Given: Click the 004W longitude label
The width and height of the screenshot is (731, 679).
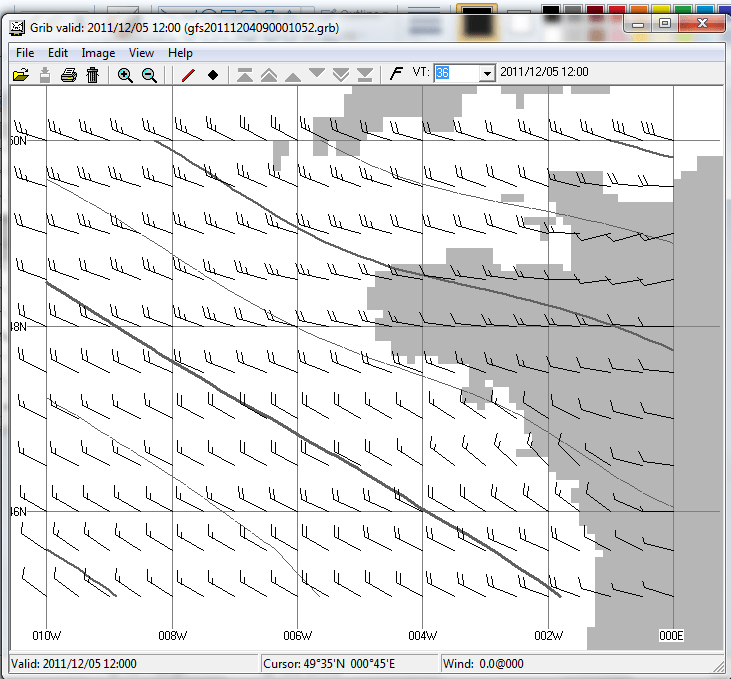Looking at the screenshot, I should (422, 636).
